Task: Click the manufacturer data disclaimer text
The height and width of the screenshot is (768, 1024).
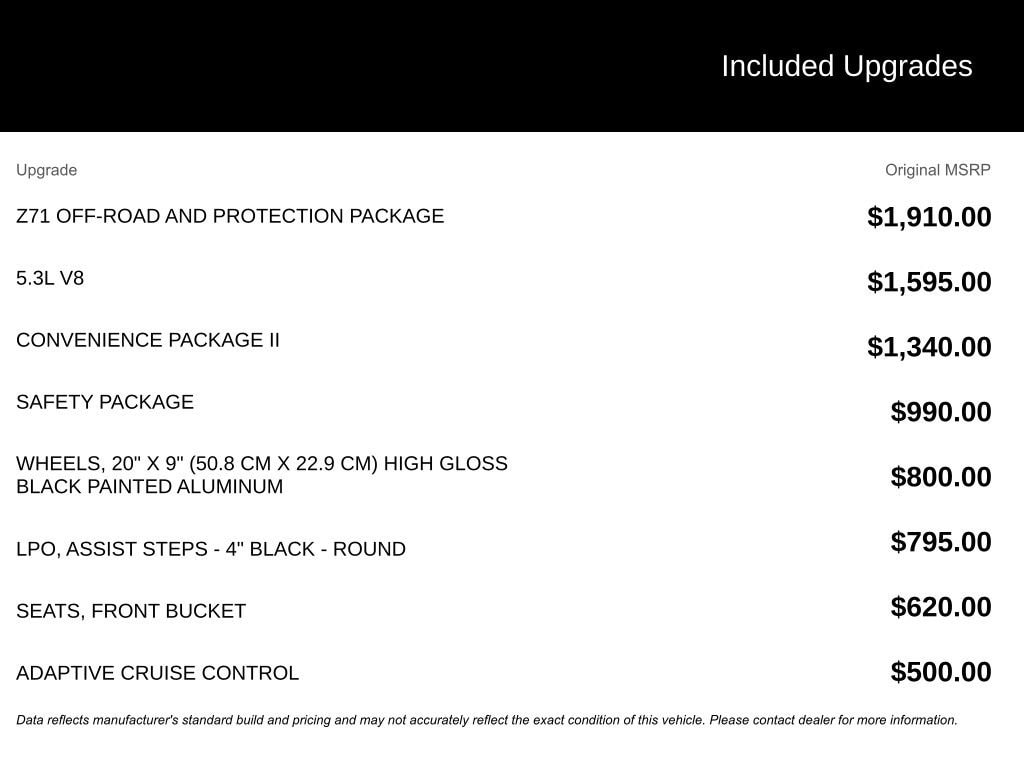Action: 487,720
